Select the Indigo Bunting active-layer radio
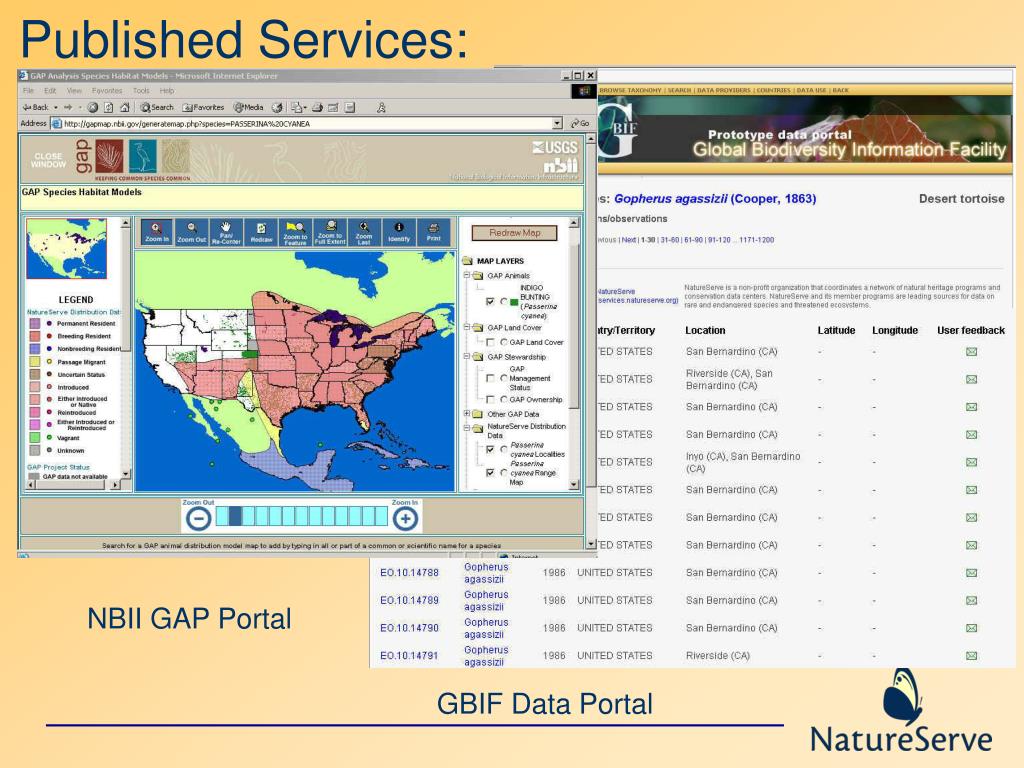Image resolution: width=1024 pixels, height=768 pixels. pos(504,302)
